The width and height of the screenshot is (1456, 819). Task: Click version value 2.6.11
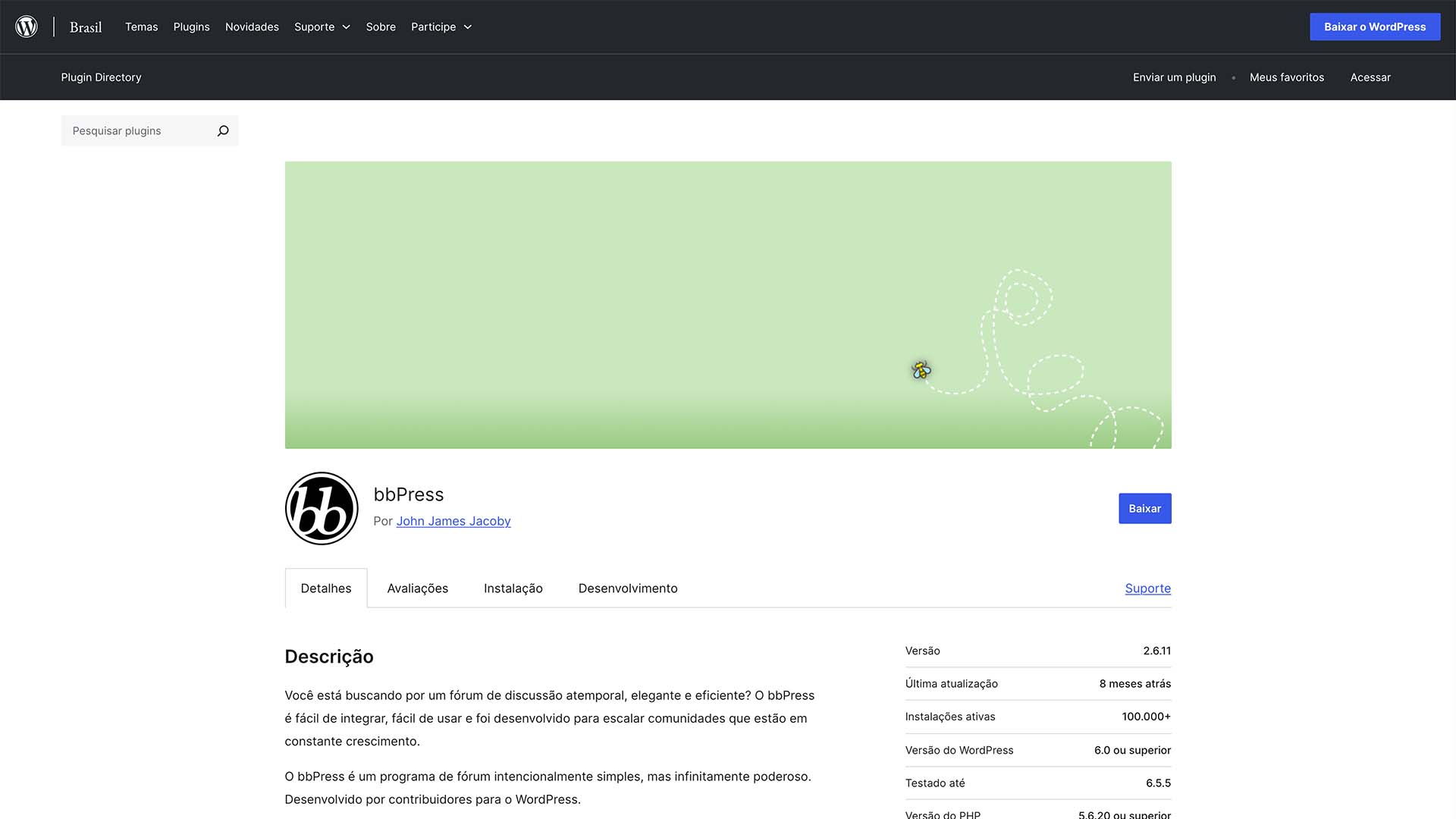pyautogui.click(x=1156, y=651)
